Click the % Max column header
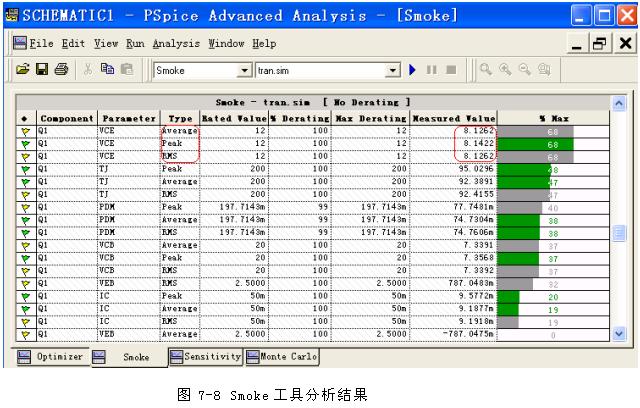The height and width of the screenshot is (408, 640). (553, 119)
